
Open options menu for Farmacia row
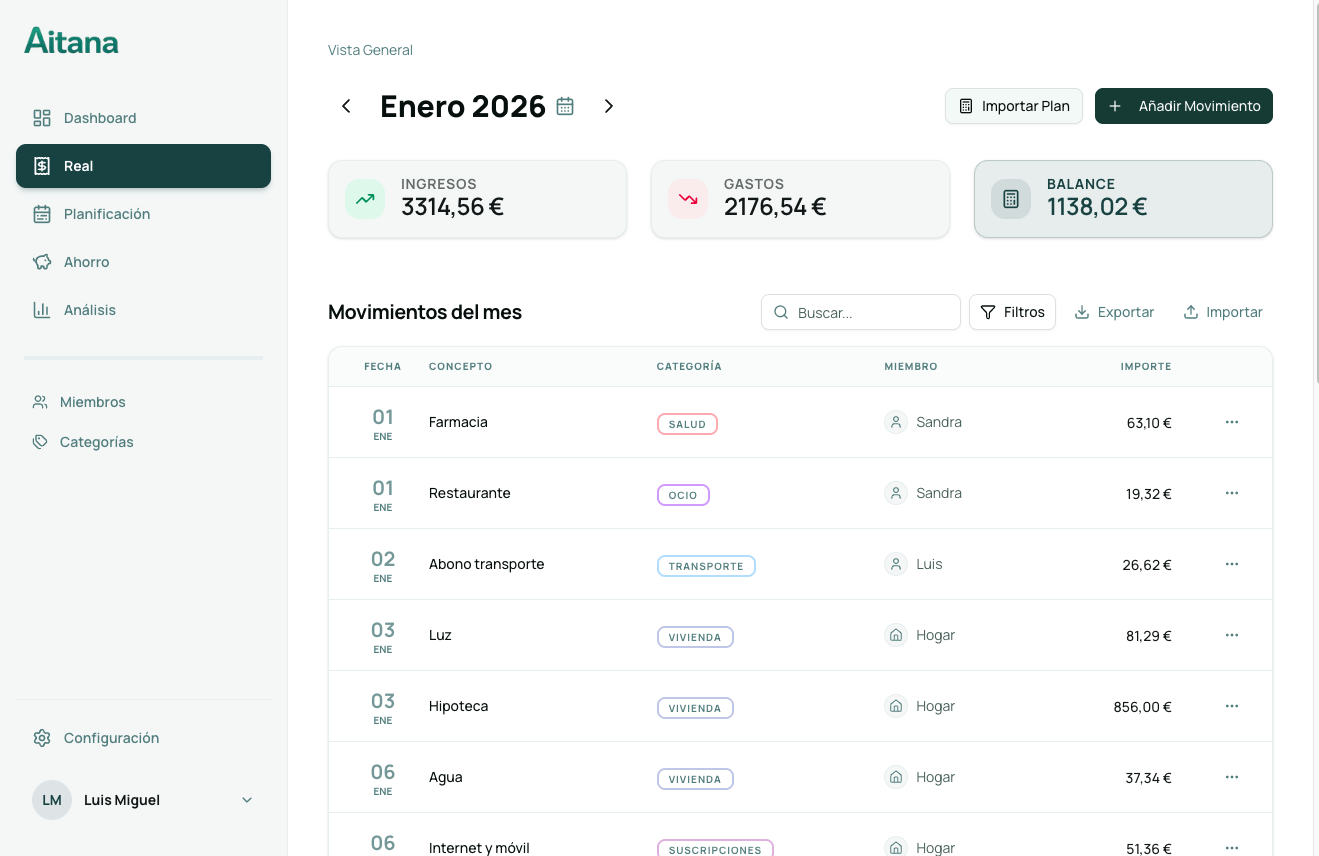pyautogui.click(x=1231, y=422)
